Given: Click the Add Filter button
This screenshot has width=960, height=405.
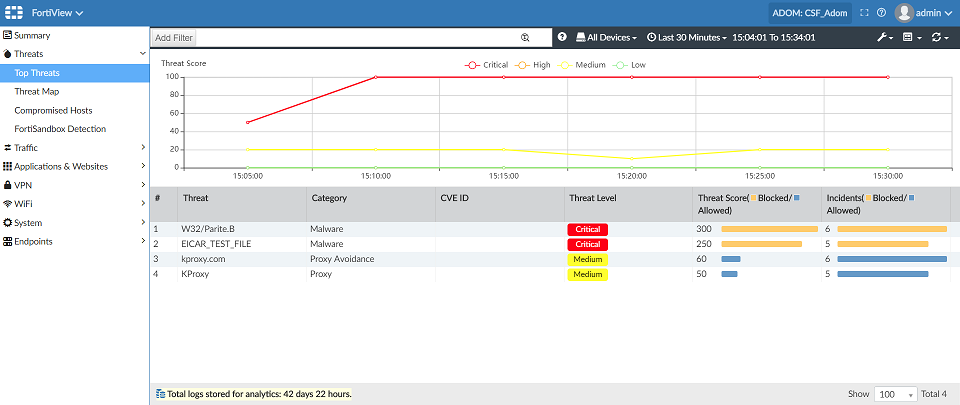Looking at the screenshot, I should (x=174, y=38).
